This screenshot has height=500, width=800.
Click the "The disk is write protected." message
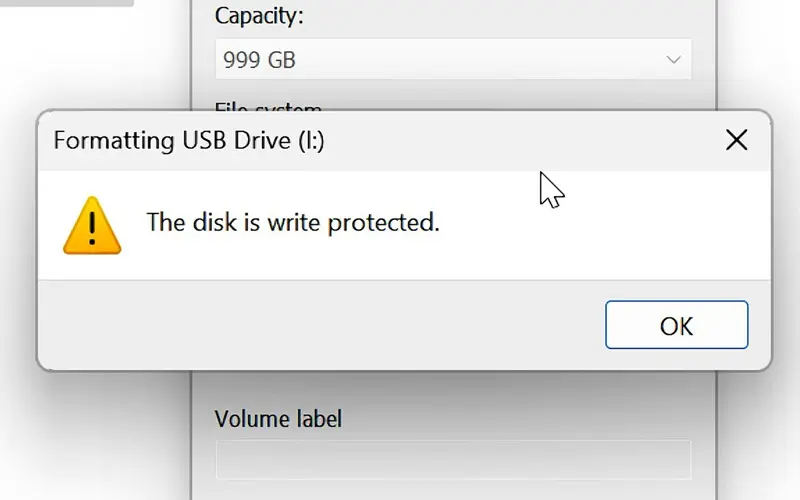293,221
